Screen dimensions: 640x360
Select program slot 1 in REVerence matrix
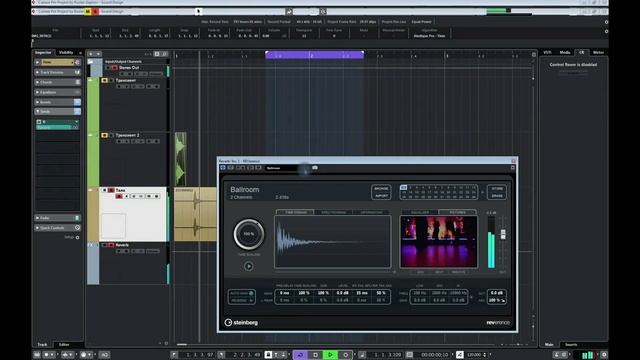(x=404, y=188)
